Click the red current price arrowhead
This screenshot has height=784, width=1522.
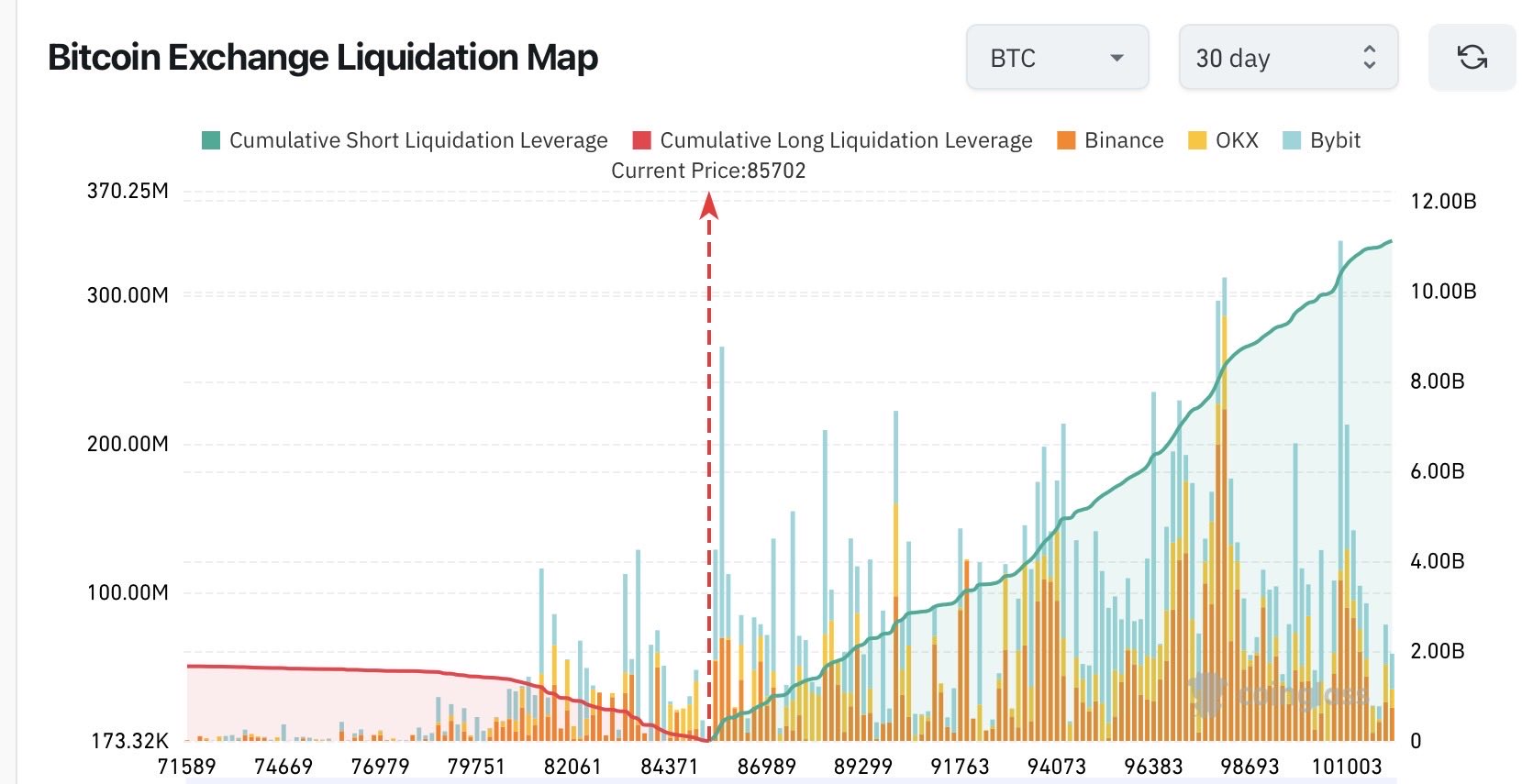tap(708, 205)
